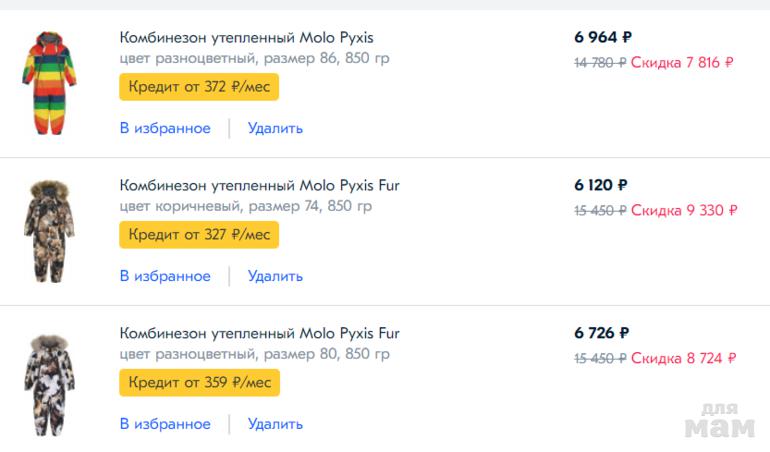This screenshot has width=770, height=452.
Task: Delete the rainbow Molo Pyxis from cart
Action: (x=275, y=128)
